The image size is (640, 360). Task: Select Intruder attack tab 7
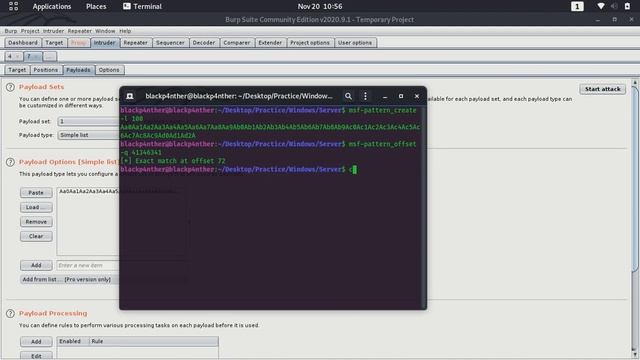point(32,56)
